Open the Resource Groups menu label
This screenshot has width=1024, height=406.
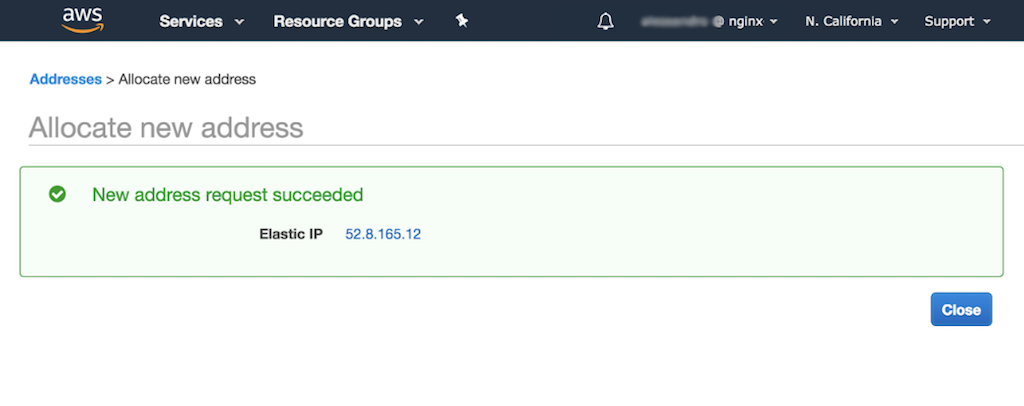[x=337, y=21]
